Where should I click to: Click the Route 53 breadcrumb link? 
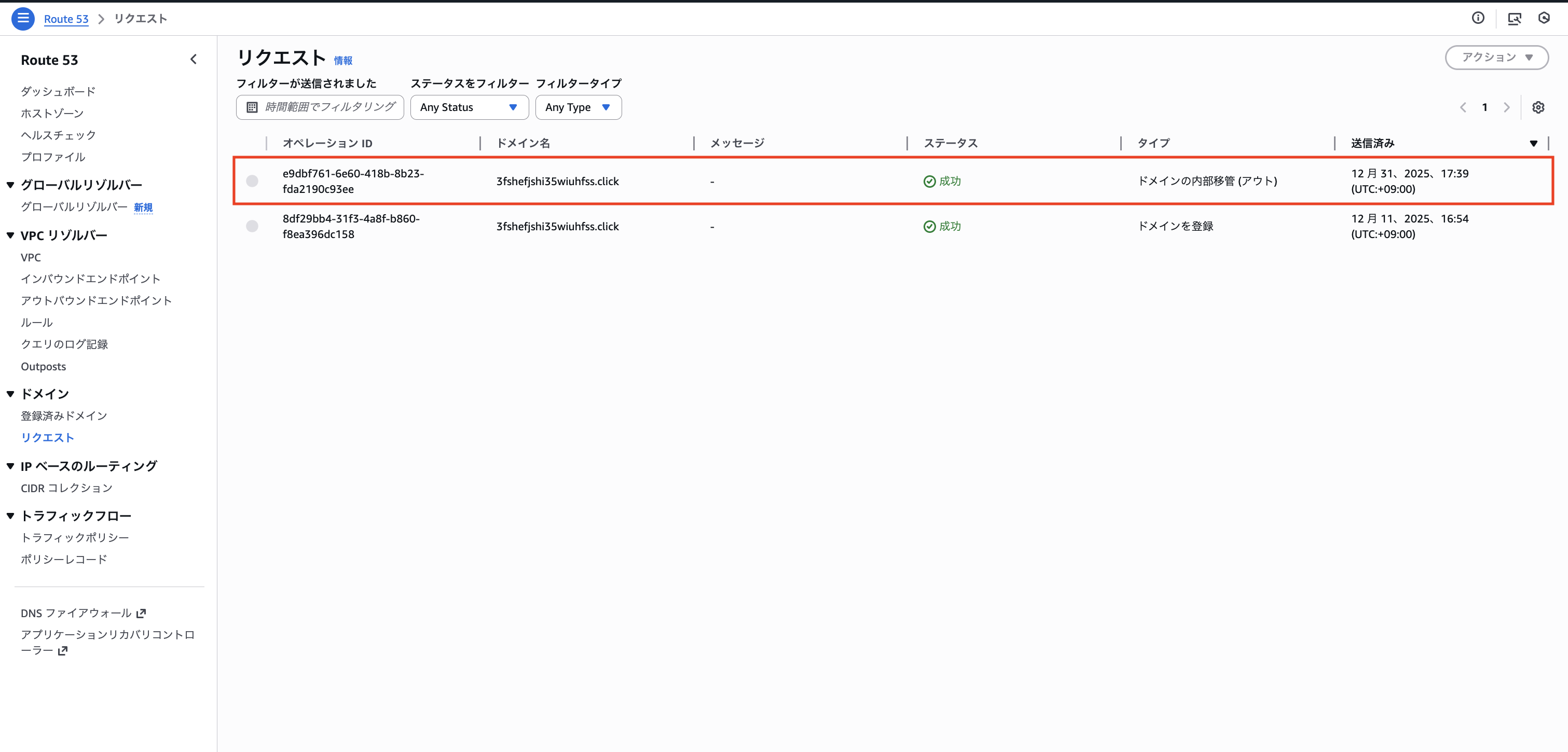pos(66,19)
